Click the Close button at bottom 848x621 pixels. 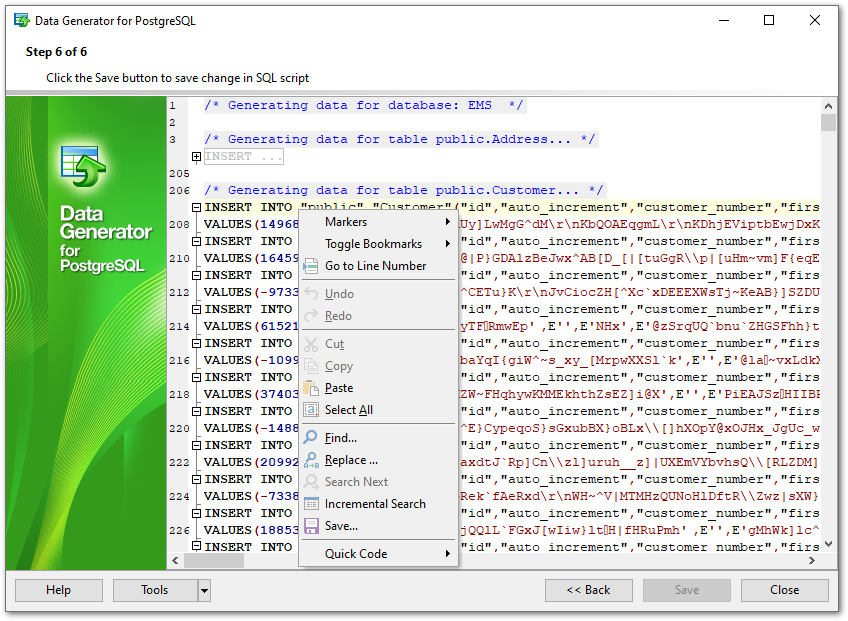785,590
